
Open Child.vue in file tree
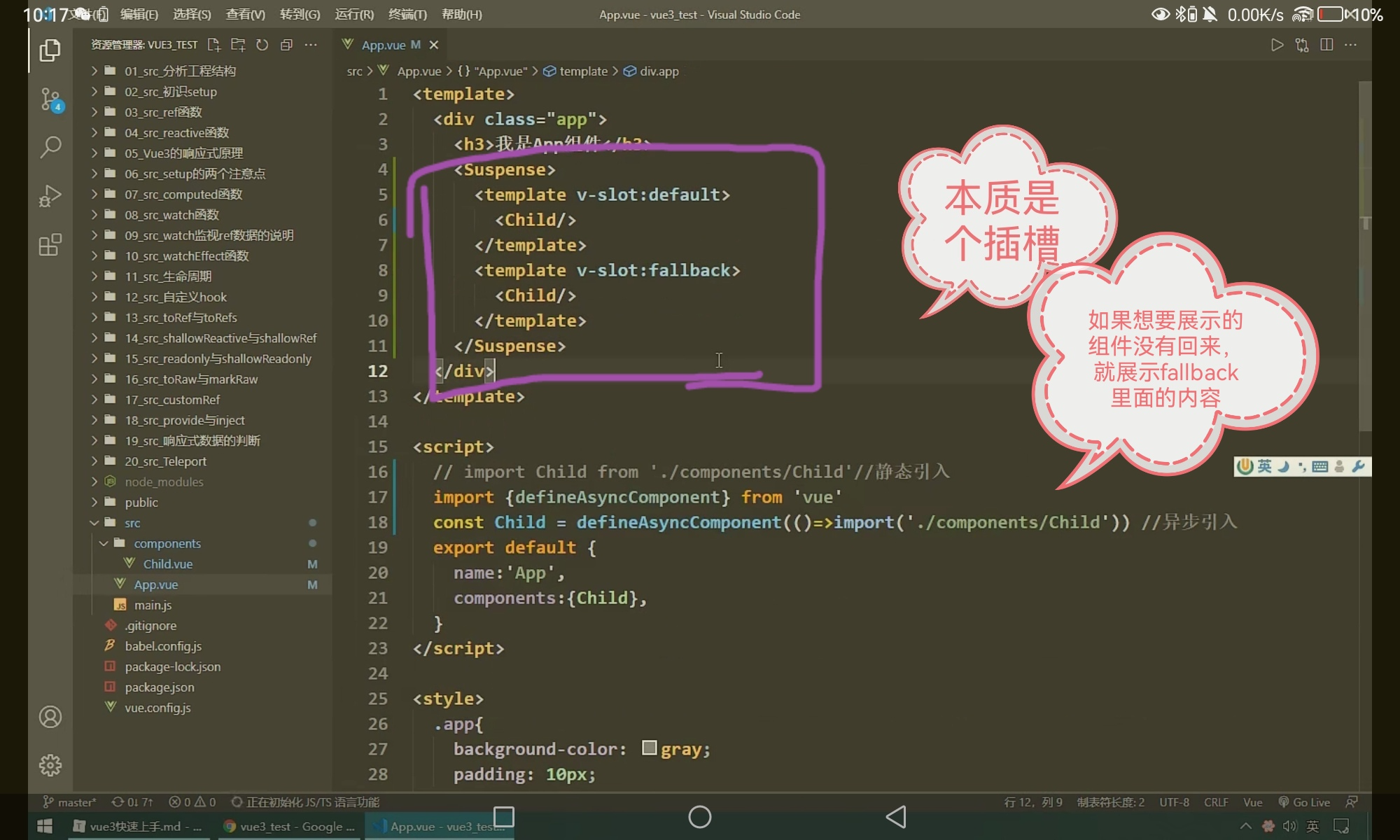pos(167,564)
